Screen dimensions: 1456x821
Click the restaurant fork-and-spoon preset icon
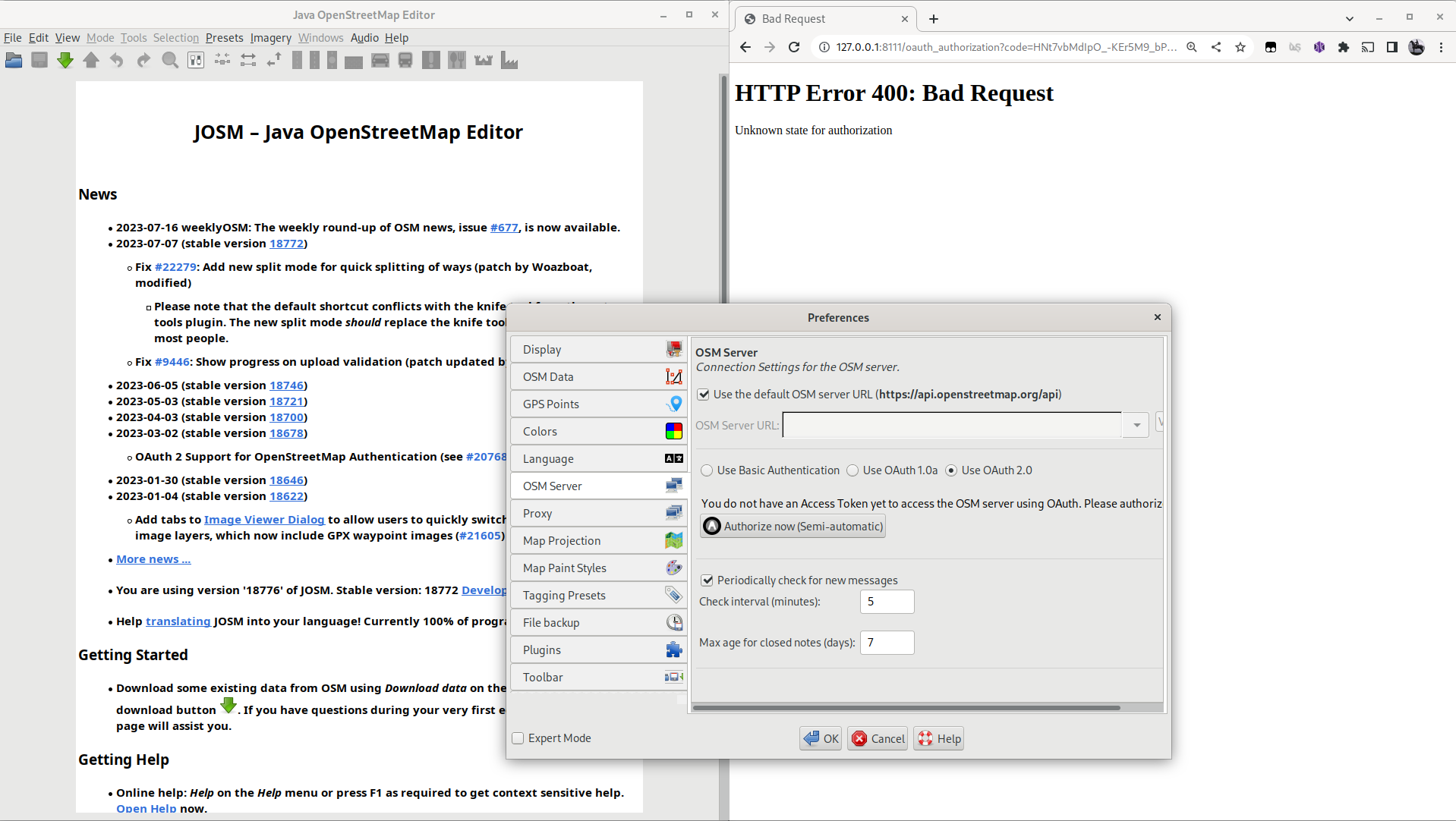(x=457, y=61)
